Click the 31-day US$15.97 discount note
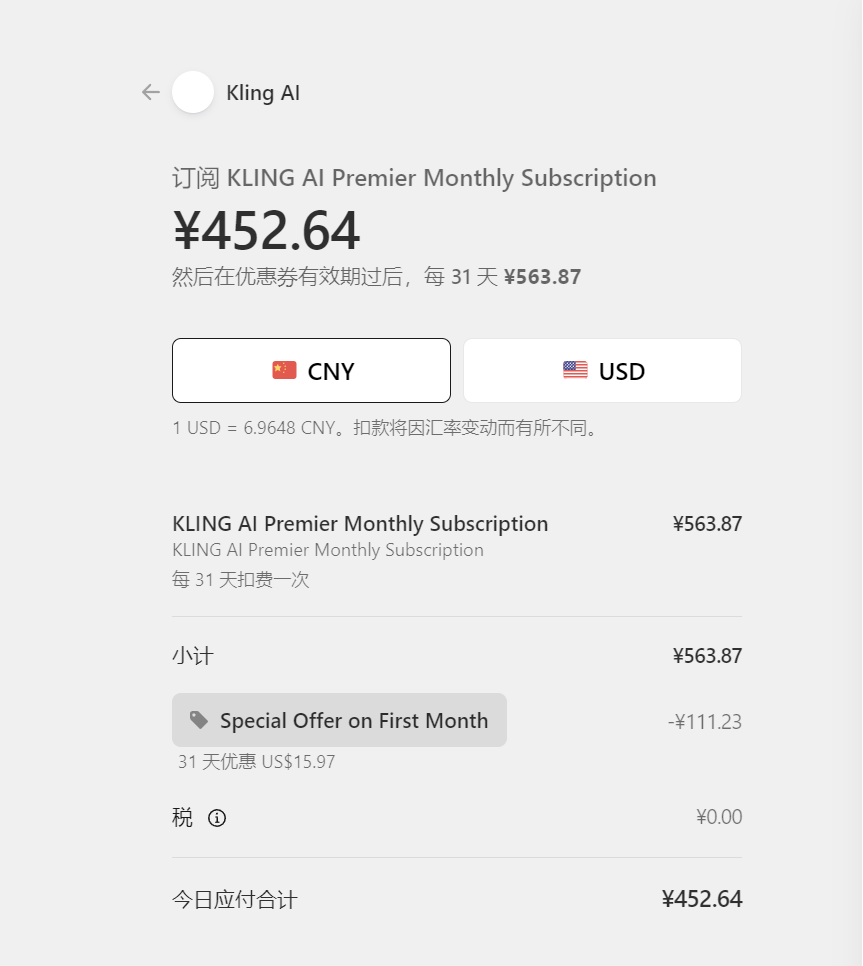This screenshot has width=863, height=966. 256,762
